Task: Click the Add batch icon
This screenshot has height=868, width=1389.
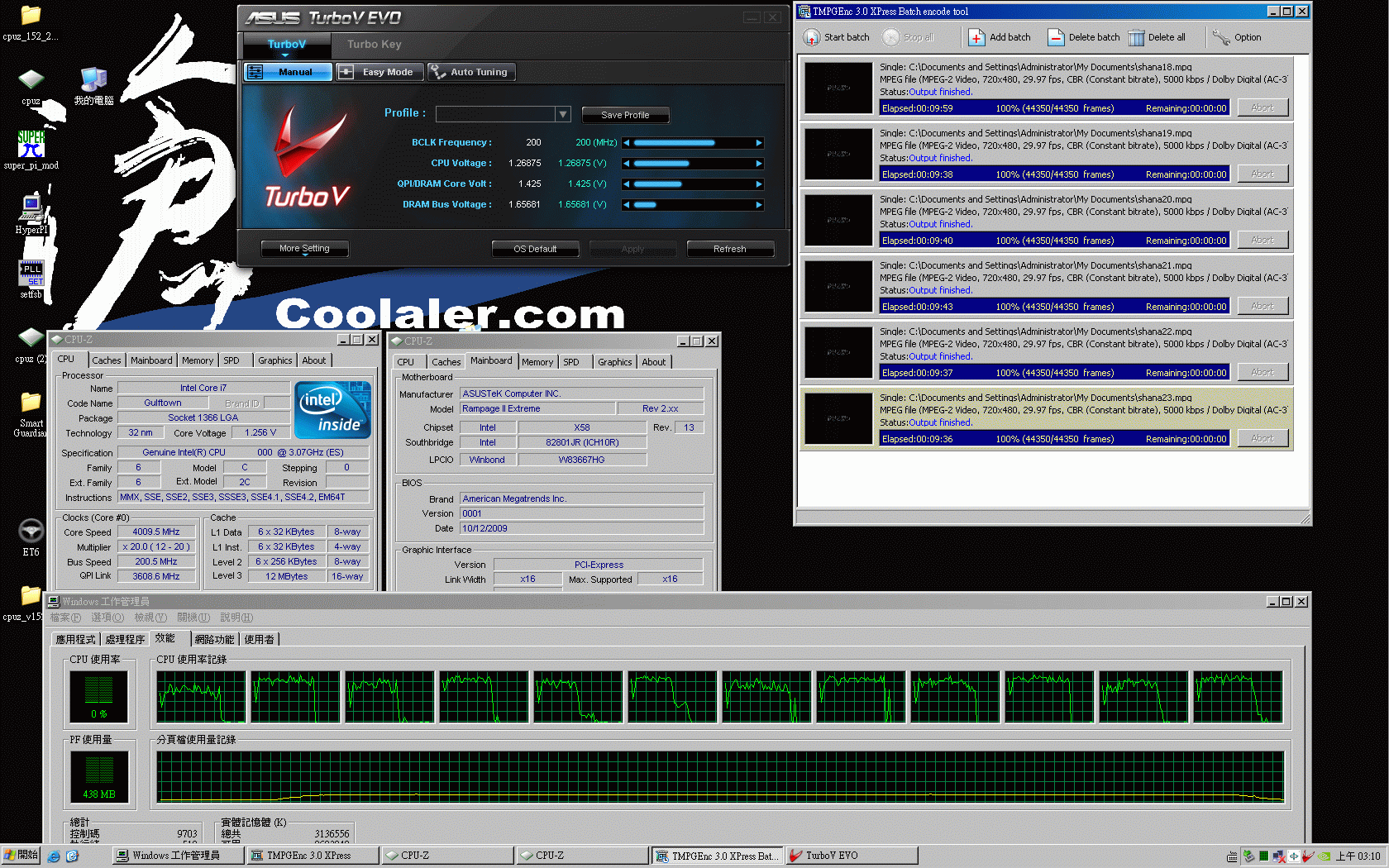Action: pos(976,37)
